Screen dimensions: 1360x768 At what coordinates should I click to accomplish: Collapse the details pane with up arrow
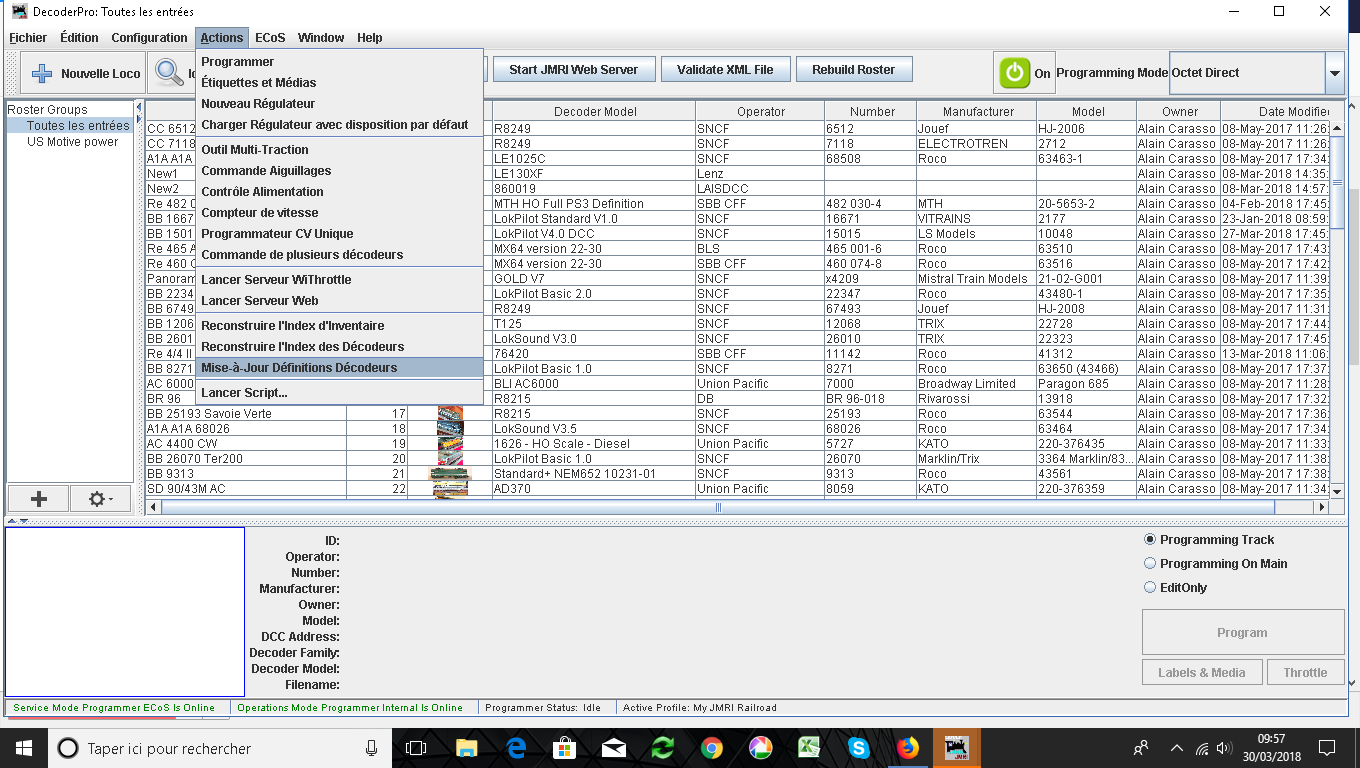[12, 521]
